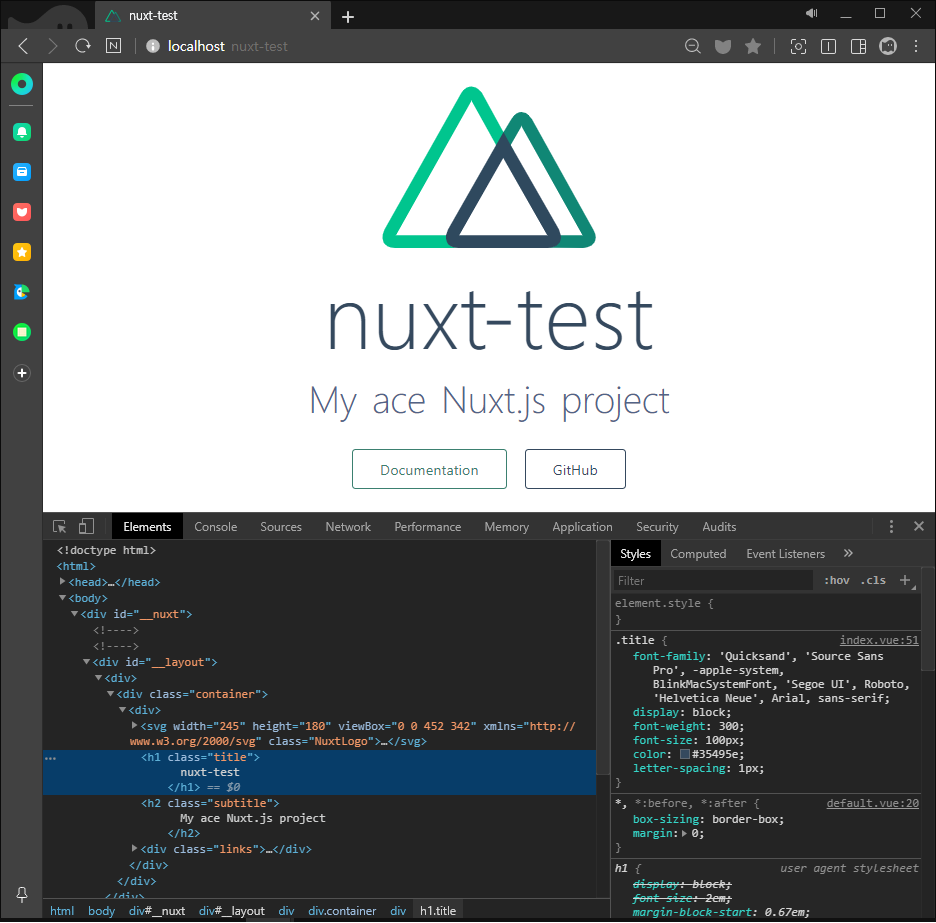Open color picker for #35495e swatch
Image resolution: width=936 pixels, height=923 pixels.
[685, 754]
